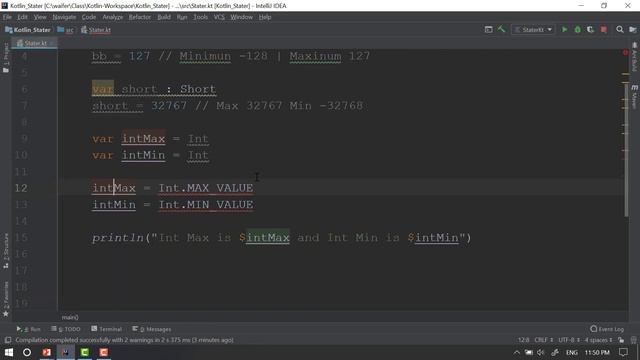Image resolution: width=640 pixels, height=360 pixels.
Task: Open Cortana search circle on taskbar
Action: point(27,352)
